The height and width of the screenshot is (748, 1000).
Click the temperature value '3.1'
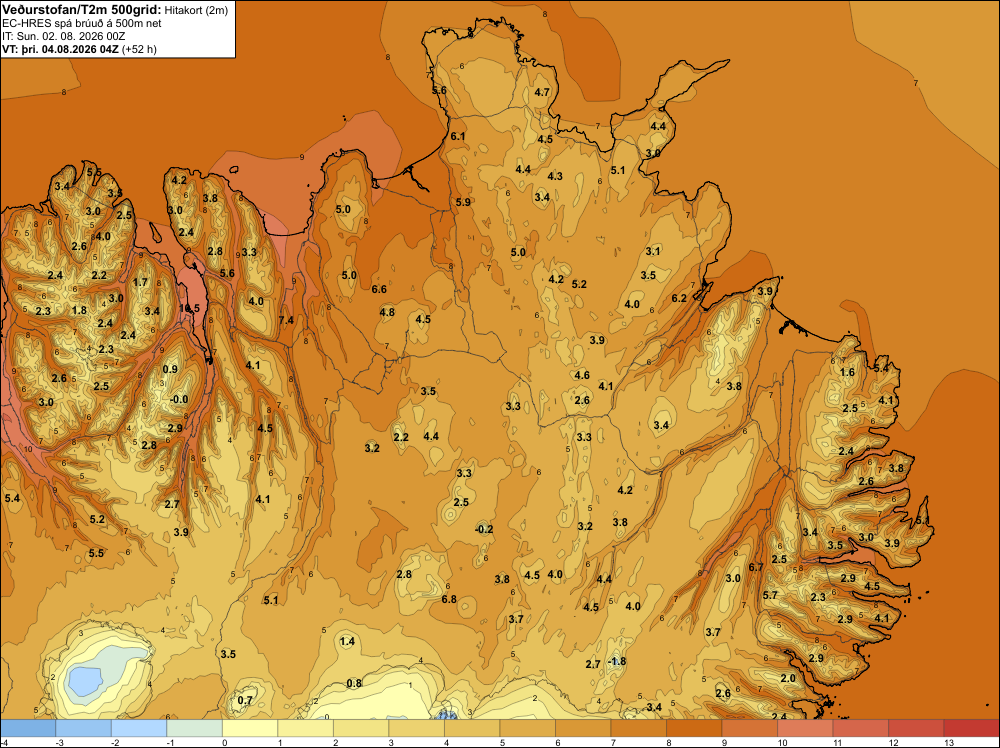click(652, 251)
